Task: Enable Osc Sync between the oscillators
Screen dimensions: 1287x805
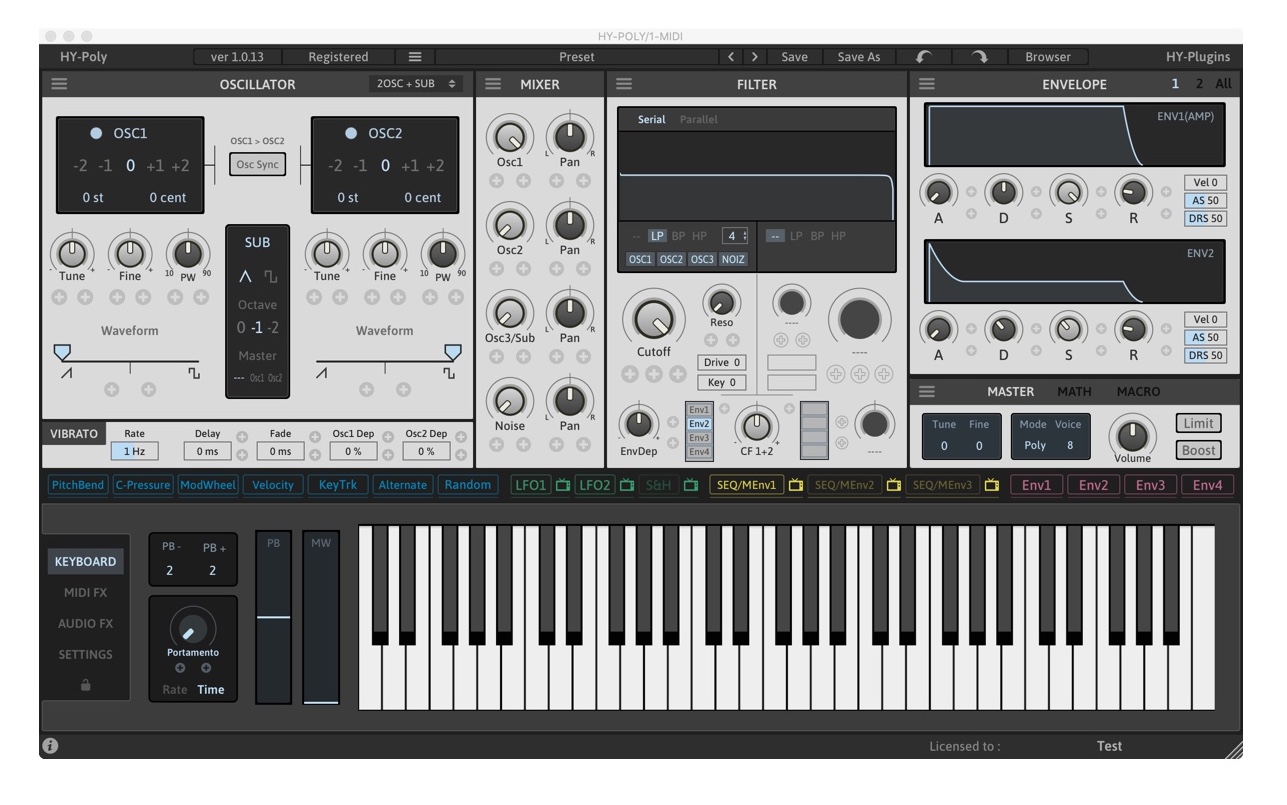Action: [x=257, y=165]
